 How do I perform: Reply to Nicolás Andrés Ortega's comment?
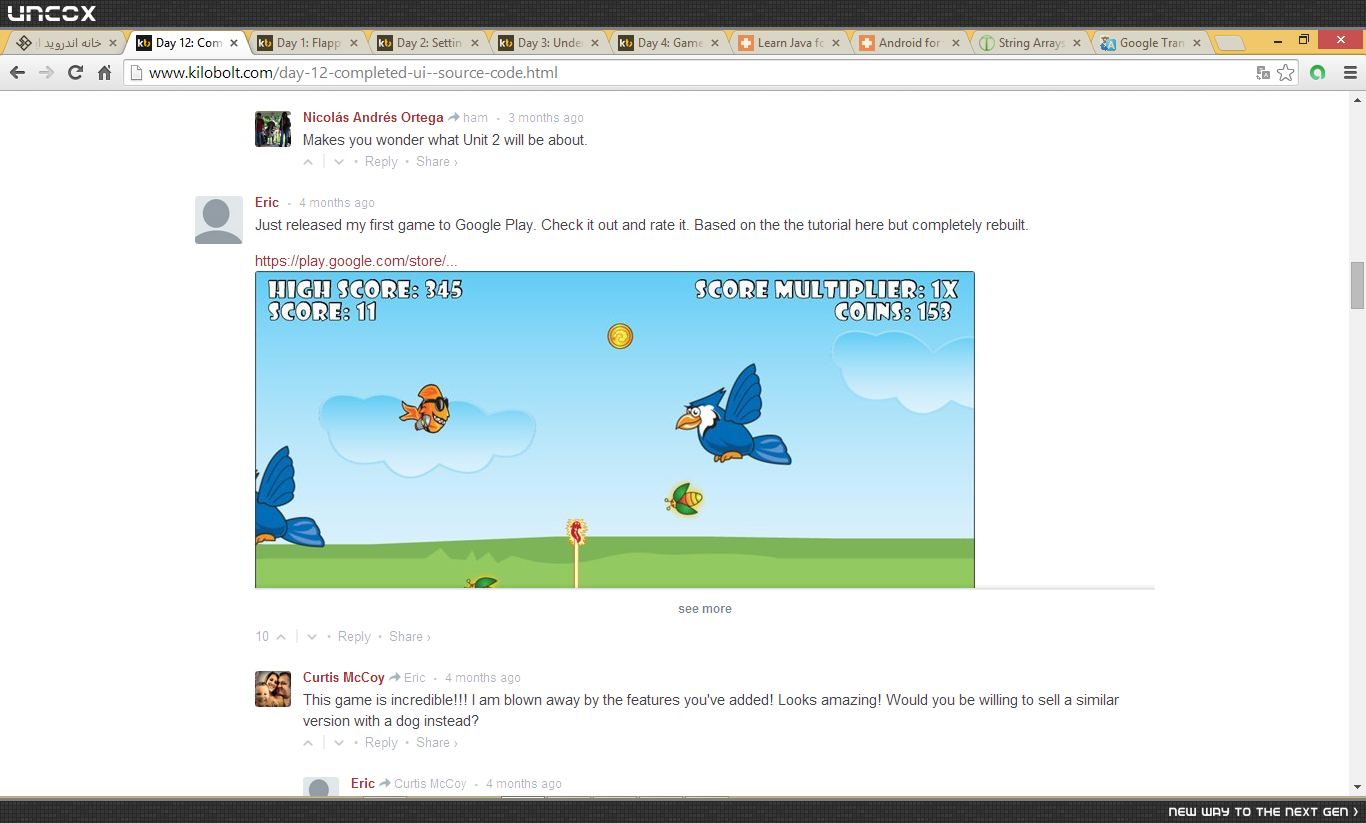[x=381, y=162]
